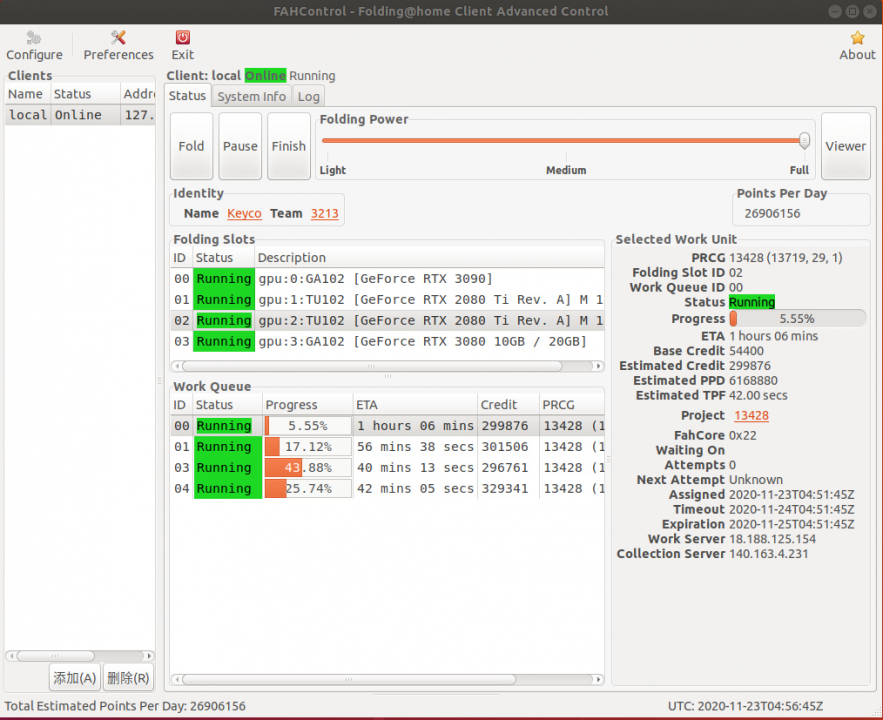The height and width of the screenshot is (720, 883).
Task: Click Folding Slots scrollbar right arrow
Action: tap(599, 366)
